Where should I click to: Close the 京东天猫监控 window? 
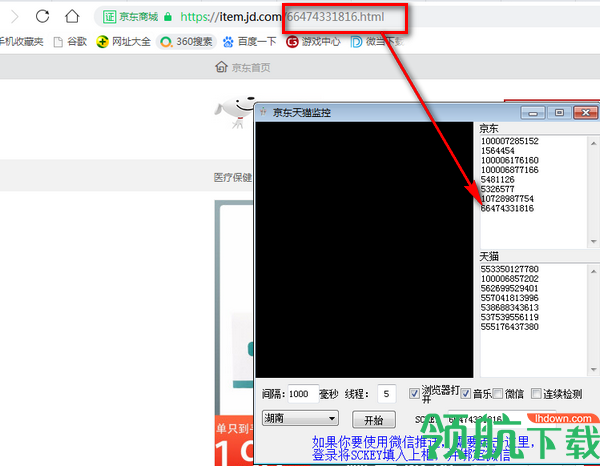point(585,112)
